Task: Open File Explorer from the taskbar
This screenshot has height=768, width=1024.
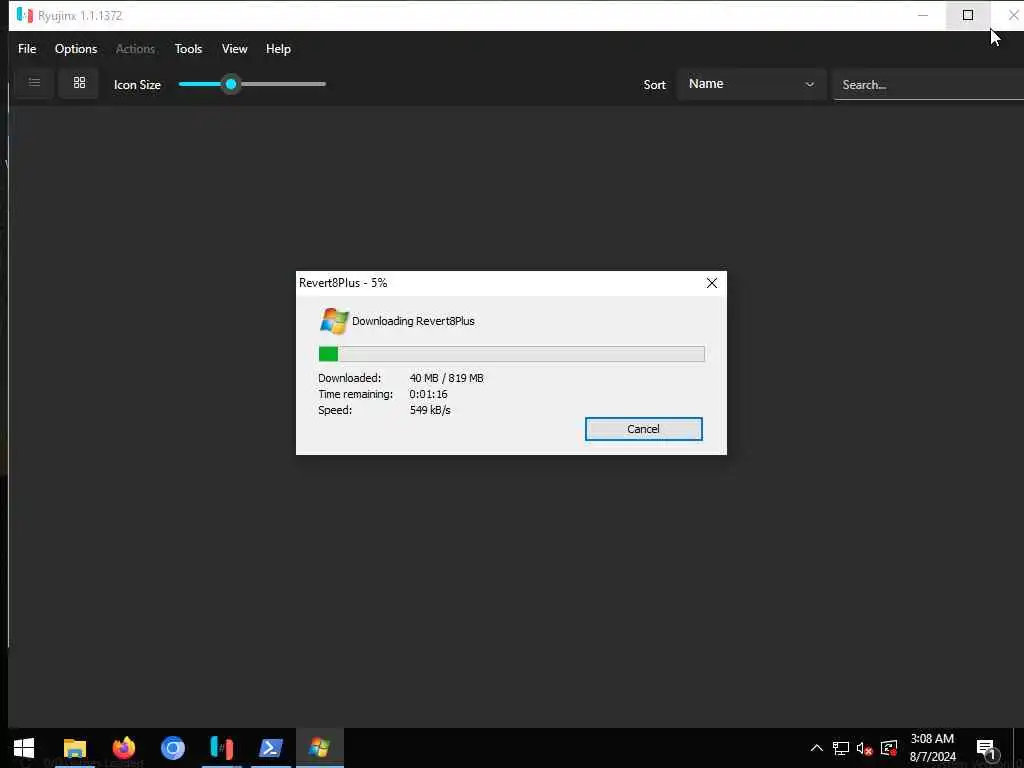Action: (x=74, y=748)
